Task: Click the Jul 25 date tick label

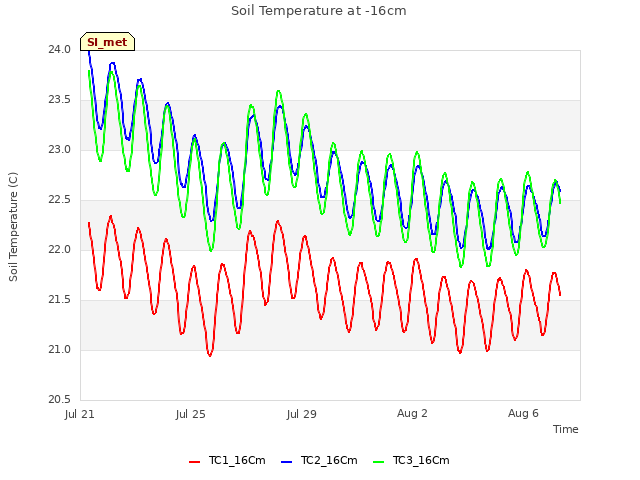Action: tap(191, 414)
